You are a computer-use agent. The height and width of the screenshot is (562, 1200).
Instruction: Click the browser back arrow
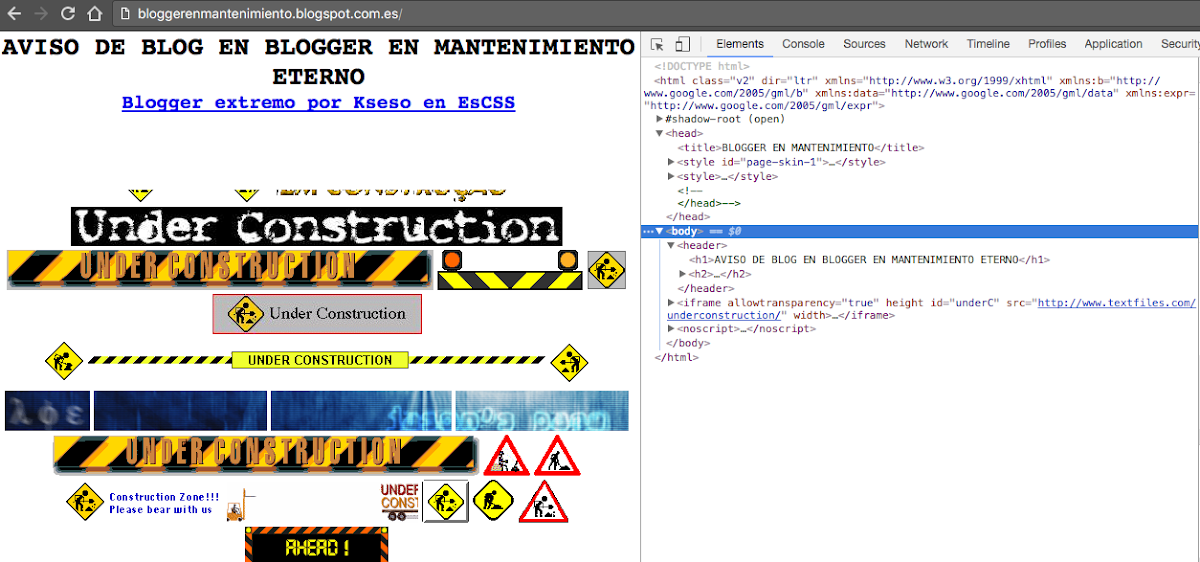click(x=15, y=14)
